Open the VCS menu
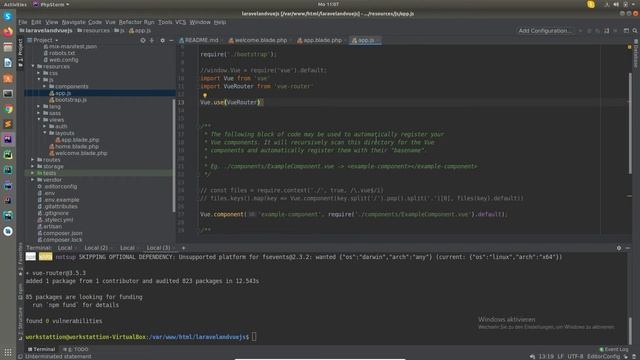 180,22
